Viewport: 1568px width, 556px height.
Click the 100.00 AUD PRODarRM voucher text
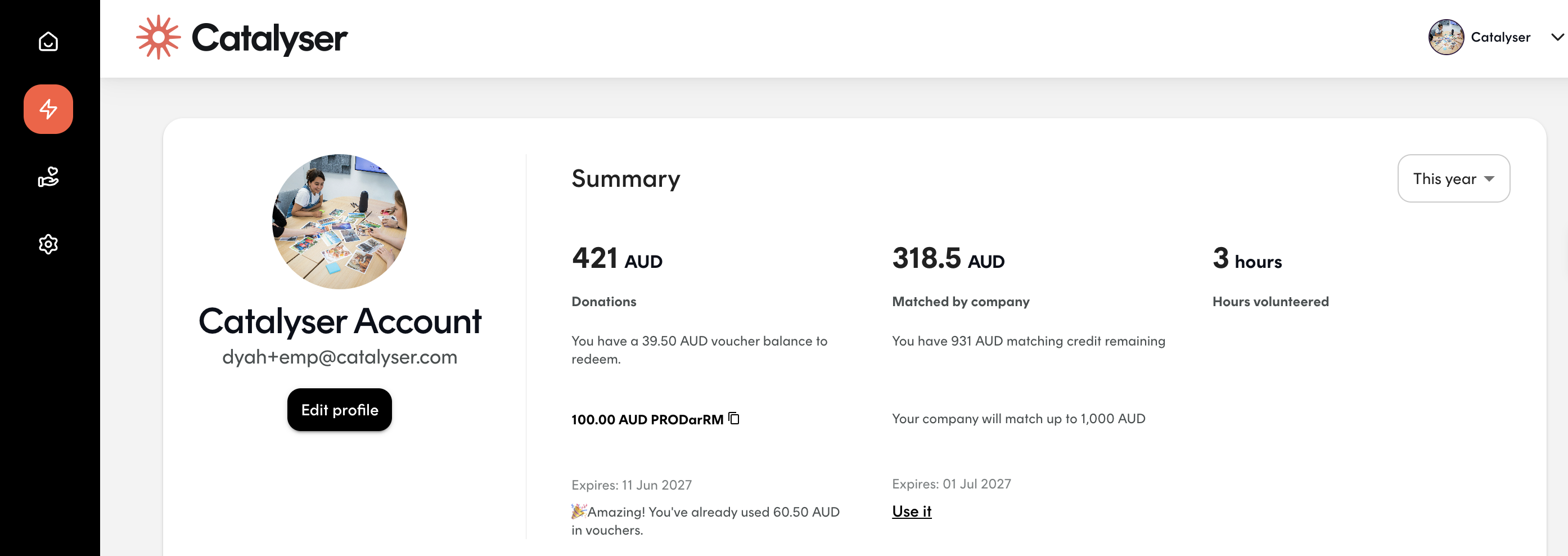click(647, 420)
